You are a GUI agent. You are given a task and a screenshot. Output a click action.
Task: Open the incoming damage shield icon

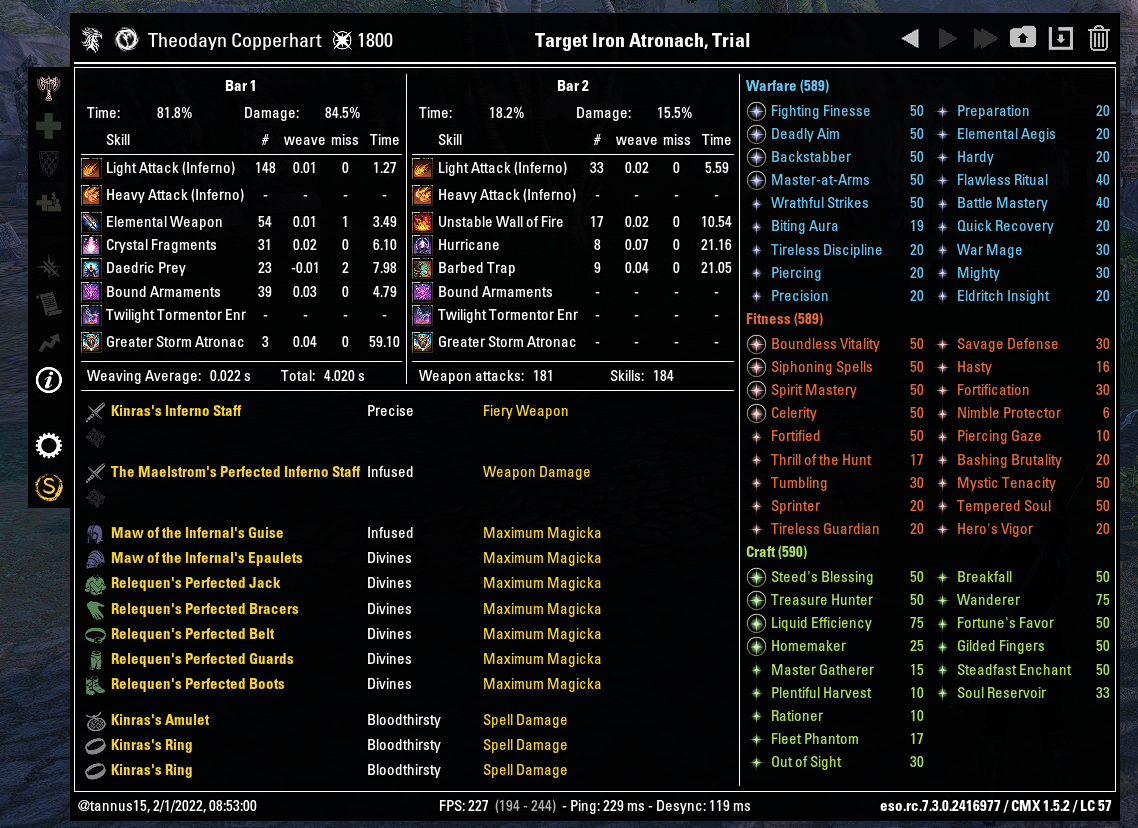tap(49, 164)
